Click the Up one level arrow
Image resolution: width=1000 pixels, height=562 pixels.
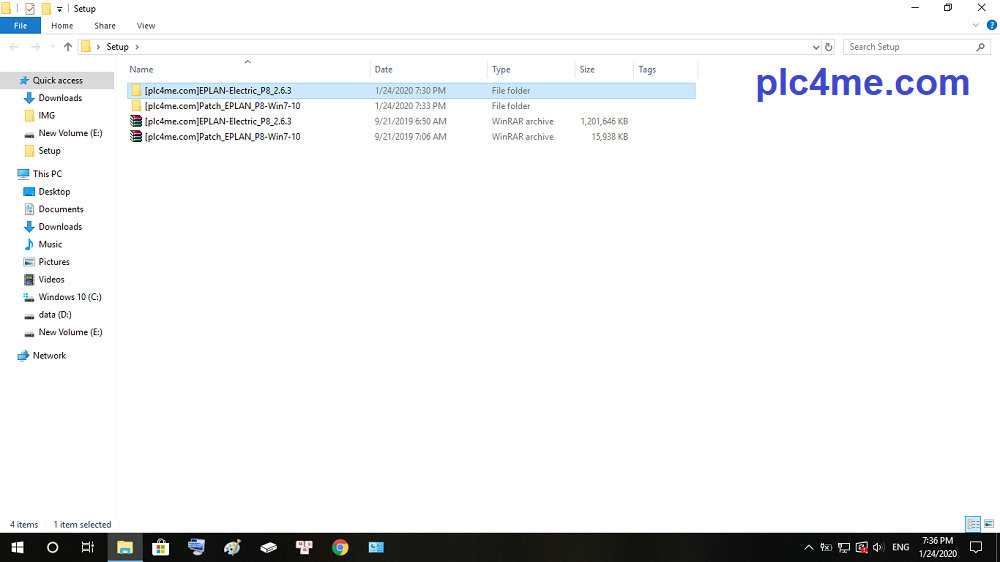coord(68,47)
